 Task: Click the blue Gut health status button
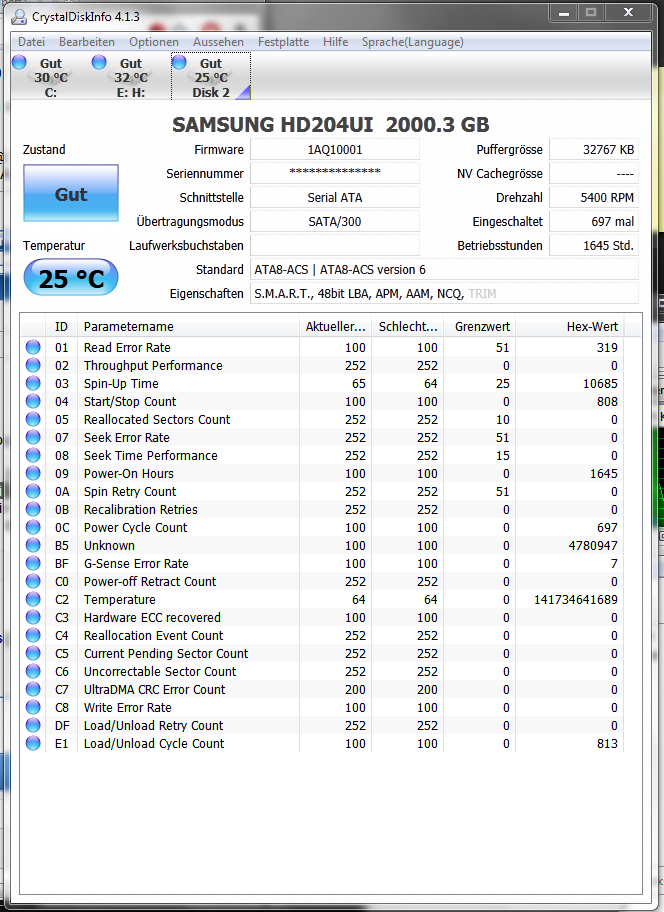(71, 193)
